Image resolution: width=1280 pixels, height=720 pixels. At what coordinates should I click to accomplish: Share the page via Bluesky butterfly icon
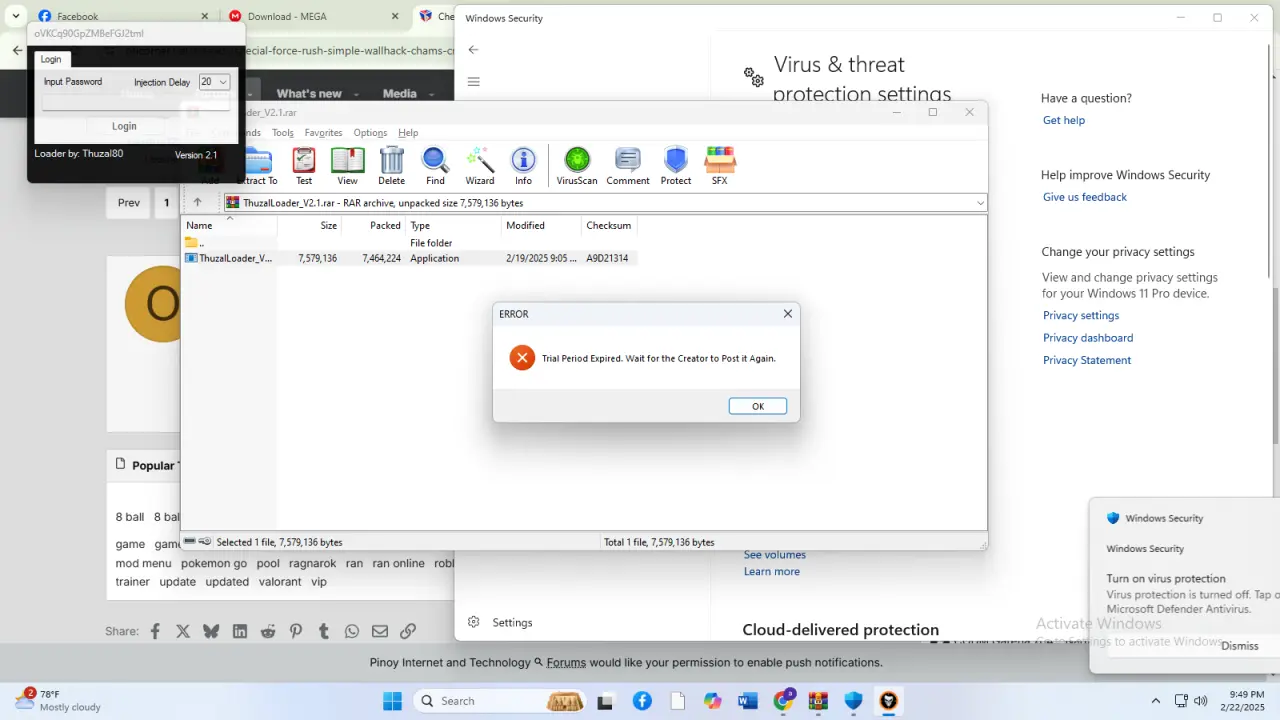(211, 631)
